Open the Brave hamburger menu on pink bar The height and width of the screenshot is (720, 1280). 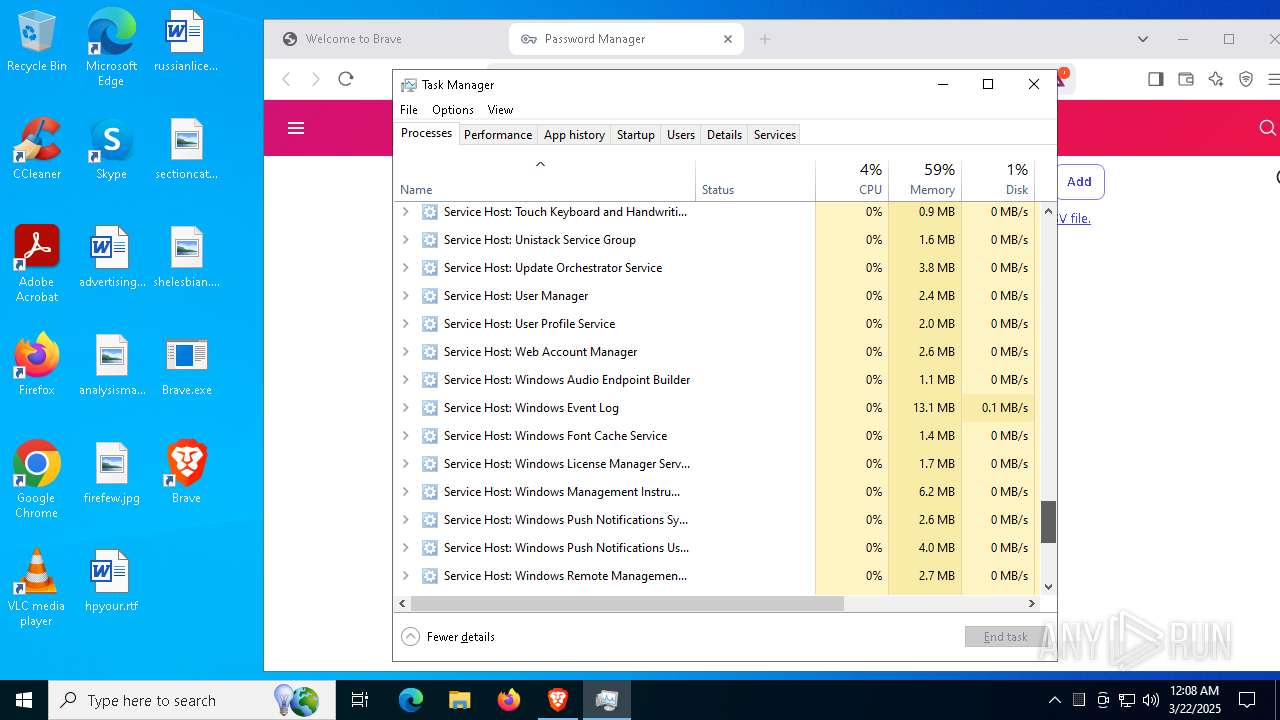296,128
